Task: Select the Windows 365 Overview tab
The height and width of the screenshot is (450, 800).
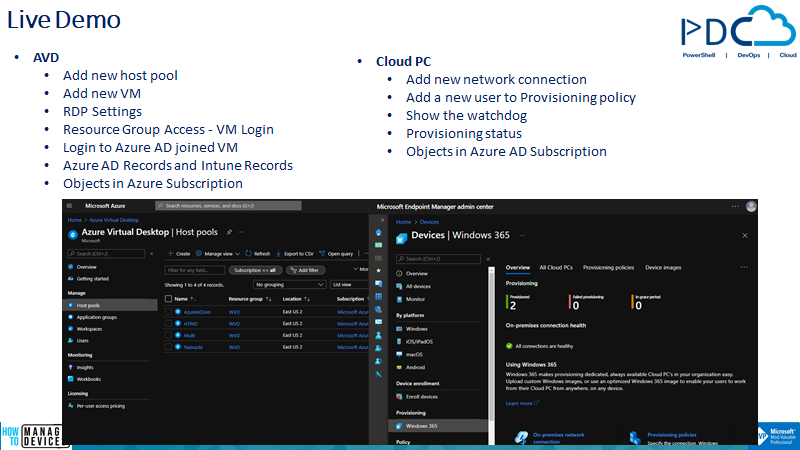Action: pyautogui.click(x=517, y=267)
